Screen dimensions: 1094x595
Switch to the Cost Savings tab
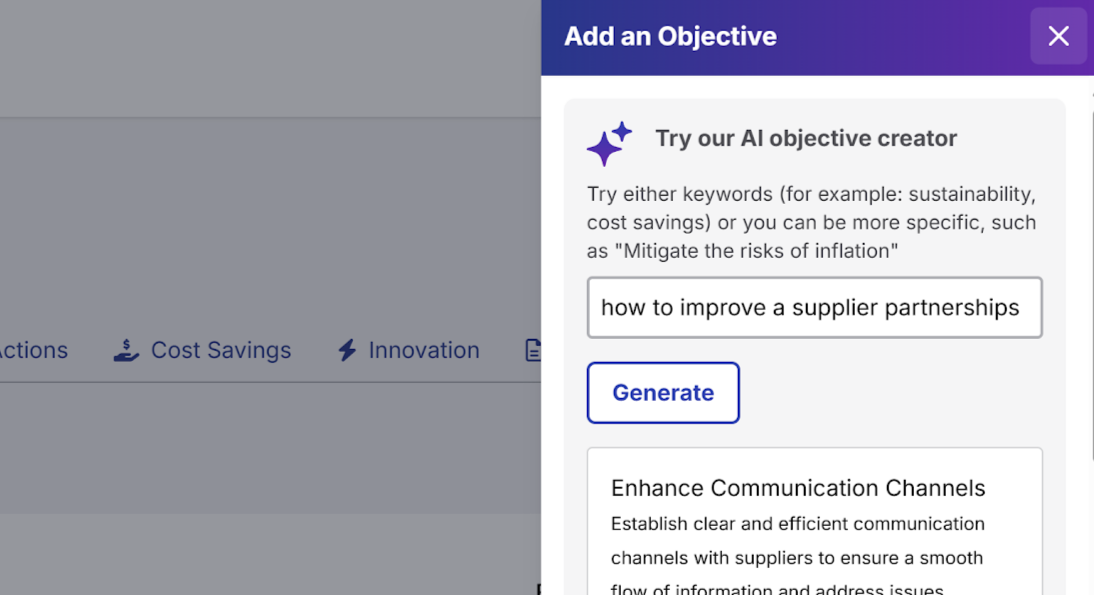coord(220,350)
